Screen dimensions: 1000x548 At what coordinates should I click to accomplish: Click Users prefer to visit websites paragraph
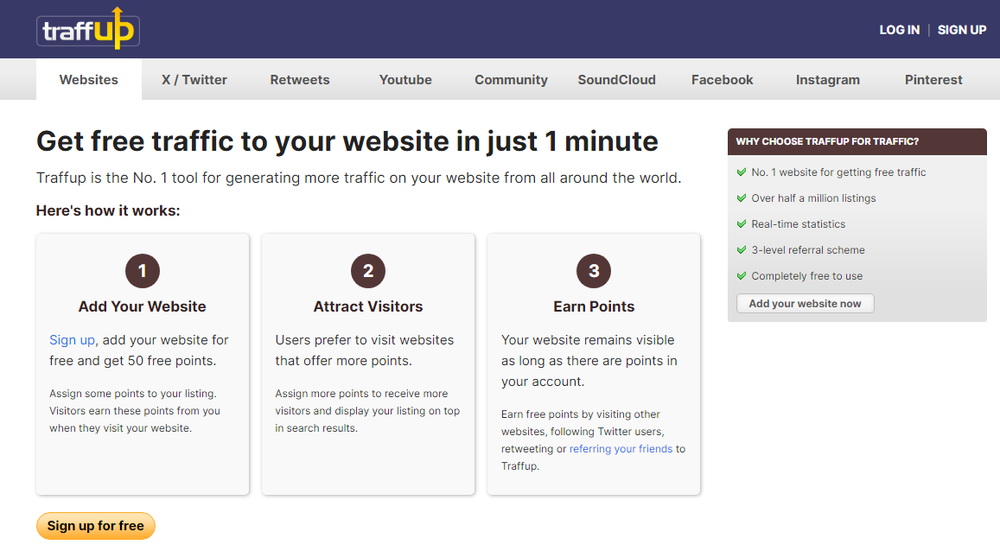(x=365, y=350)
